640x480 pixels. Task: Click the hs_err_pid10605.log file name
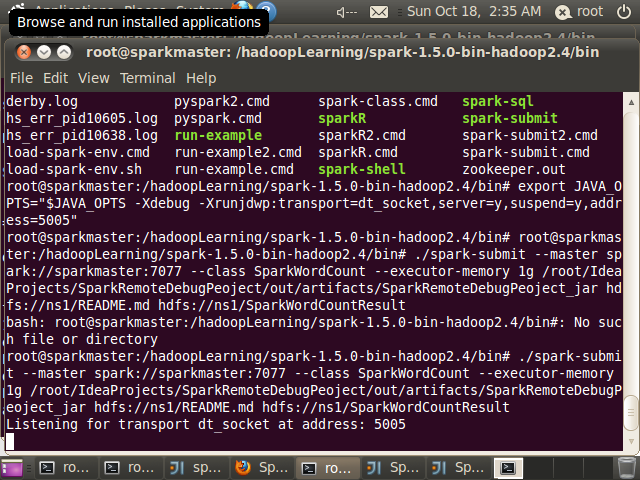coord(82,118)
